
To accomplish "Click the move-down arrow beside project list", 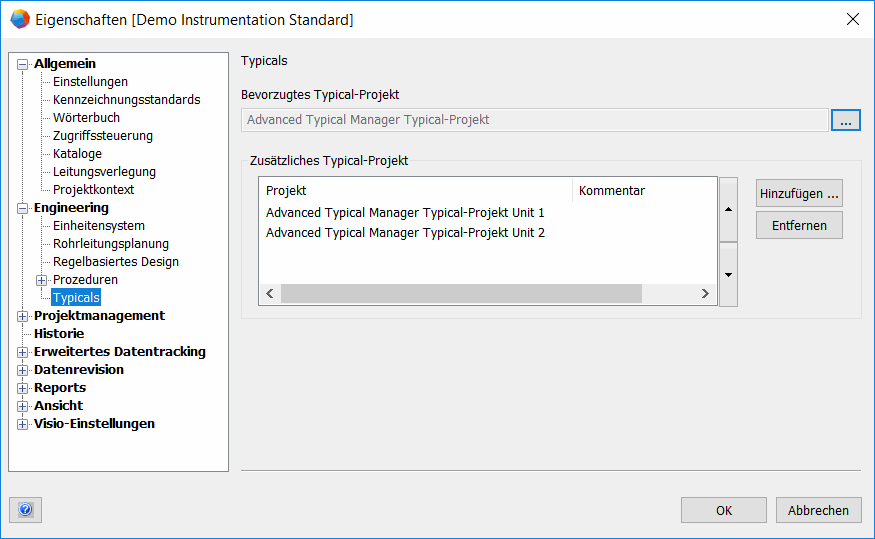I will click(x=728, y=275).
